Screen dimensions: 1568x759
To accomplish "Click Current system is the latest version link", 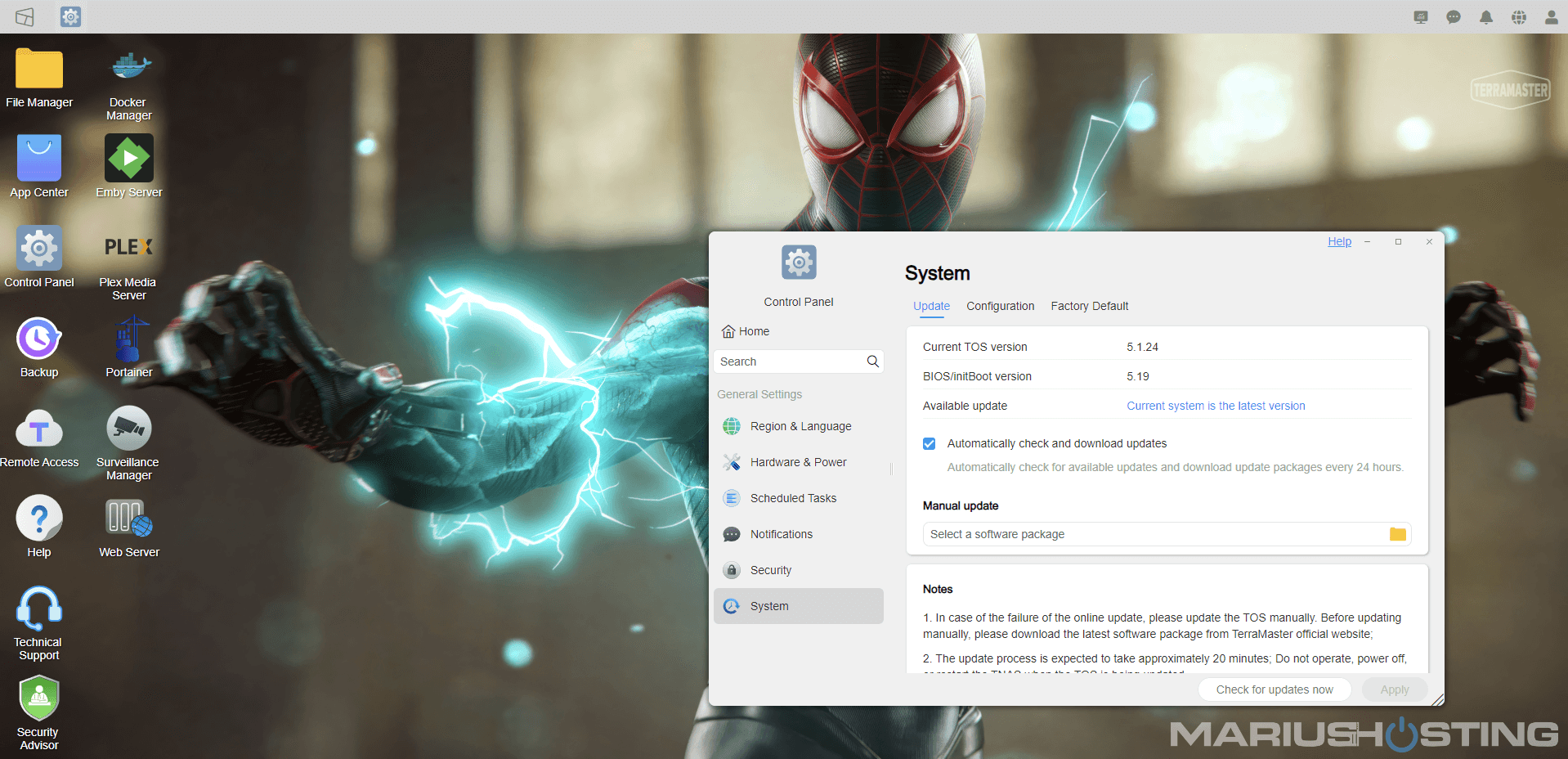I will coord(1216,406).
